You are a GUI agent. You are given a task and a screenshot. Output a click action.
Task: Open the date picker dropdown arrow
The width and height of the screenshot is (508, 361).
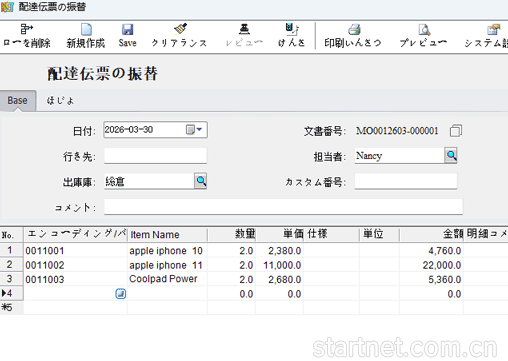pos(199,129)
